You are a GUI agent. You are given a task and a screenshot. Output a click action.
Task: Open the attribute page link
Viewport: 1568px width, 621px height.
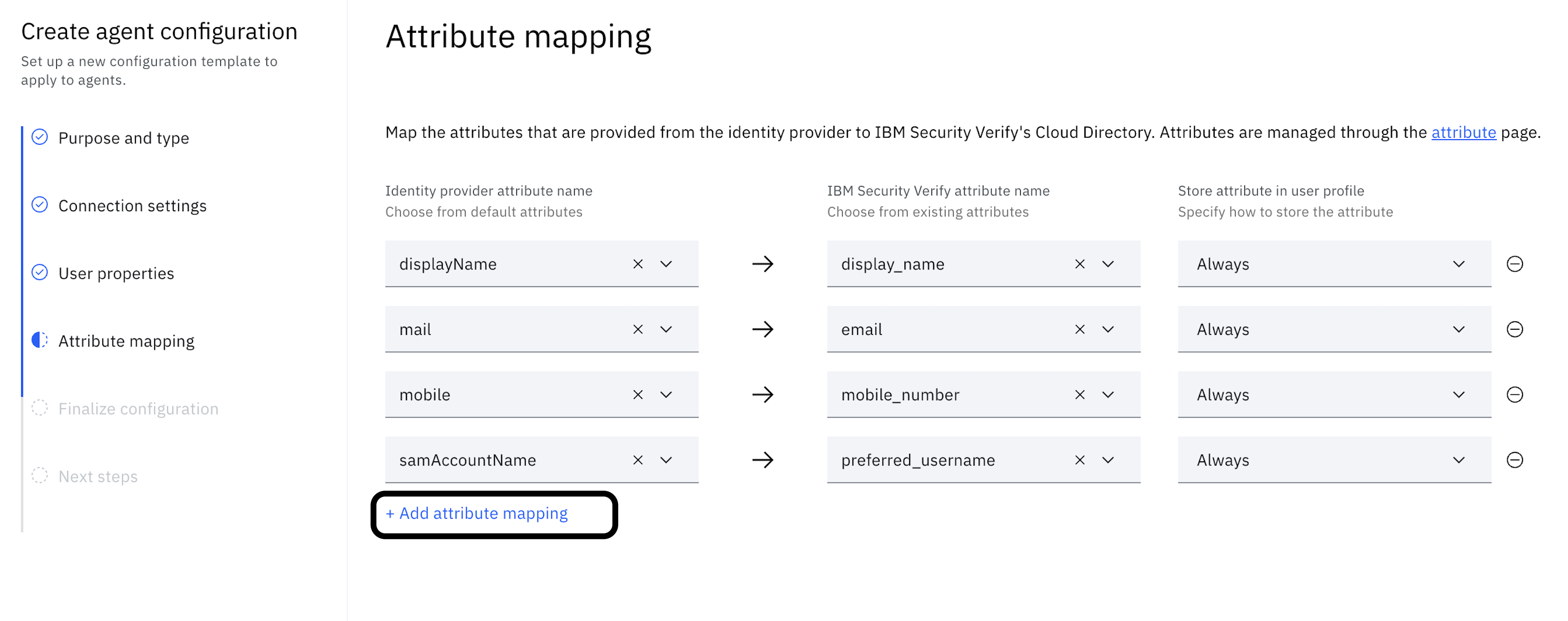click(1463, 132)
